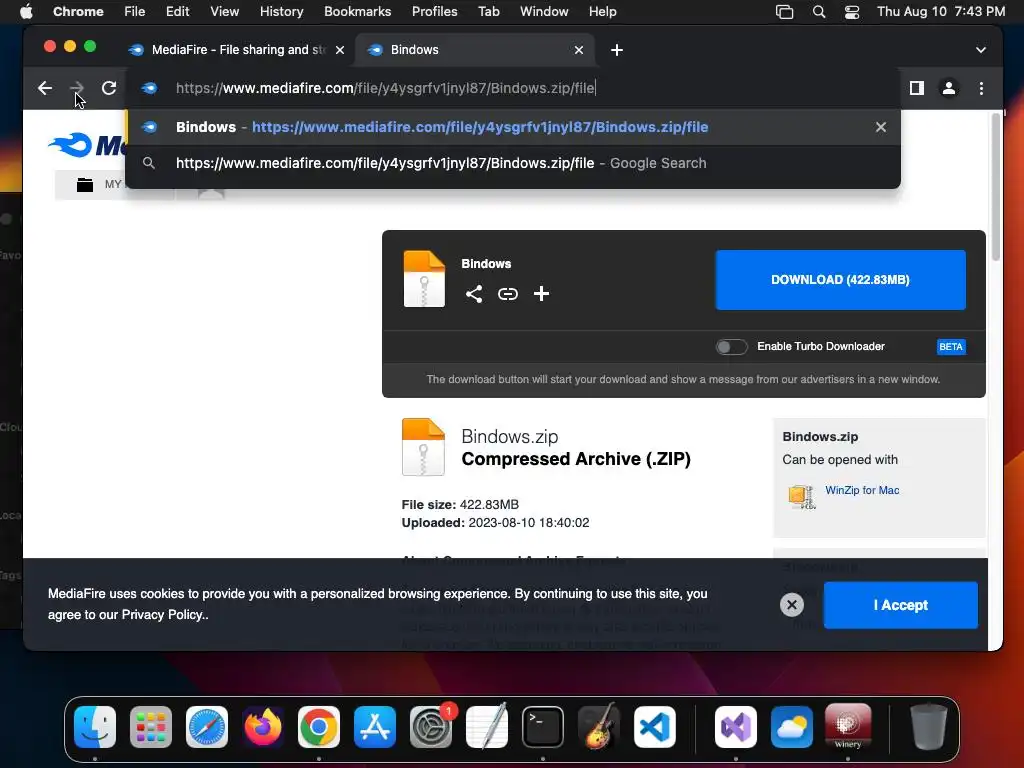Open TextEdit from the Dock

pos(487,727)
